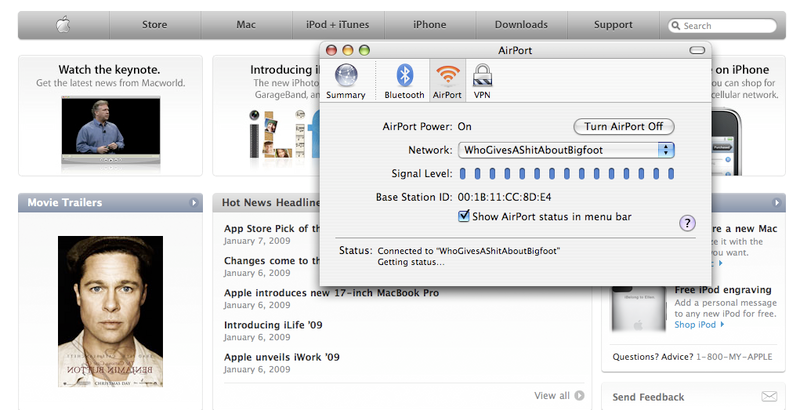Click the Send Feedback link
Image resolution: width=800 pixels, height=410 pixels.
(x=648, y=397)
